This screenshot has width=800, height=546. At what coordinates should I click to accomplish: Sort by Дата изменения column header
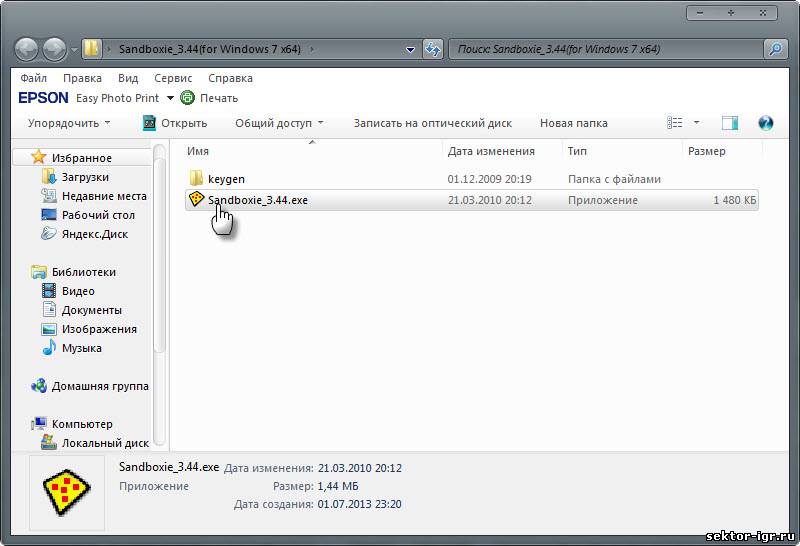[491, 151]
